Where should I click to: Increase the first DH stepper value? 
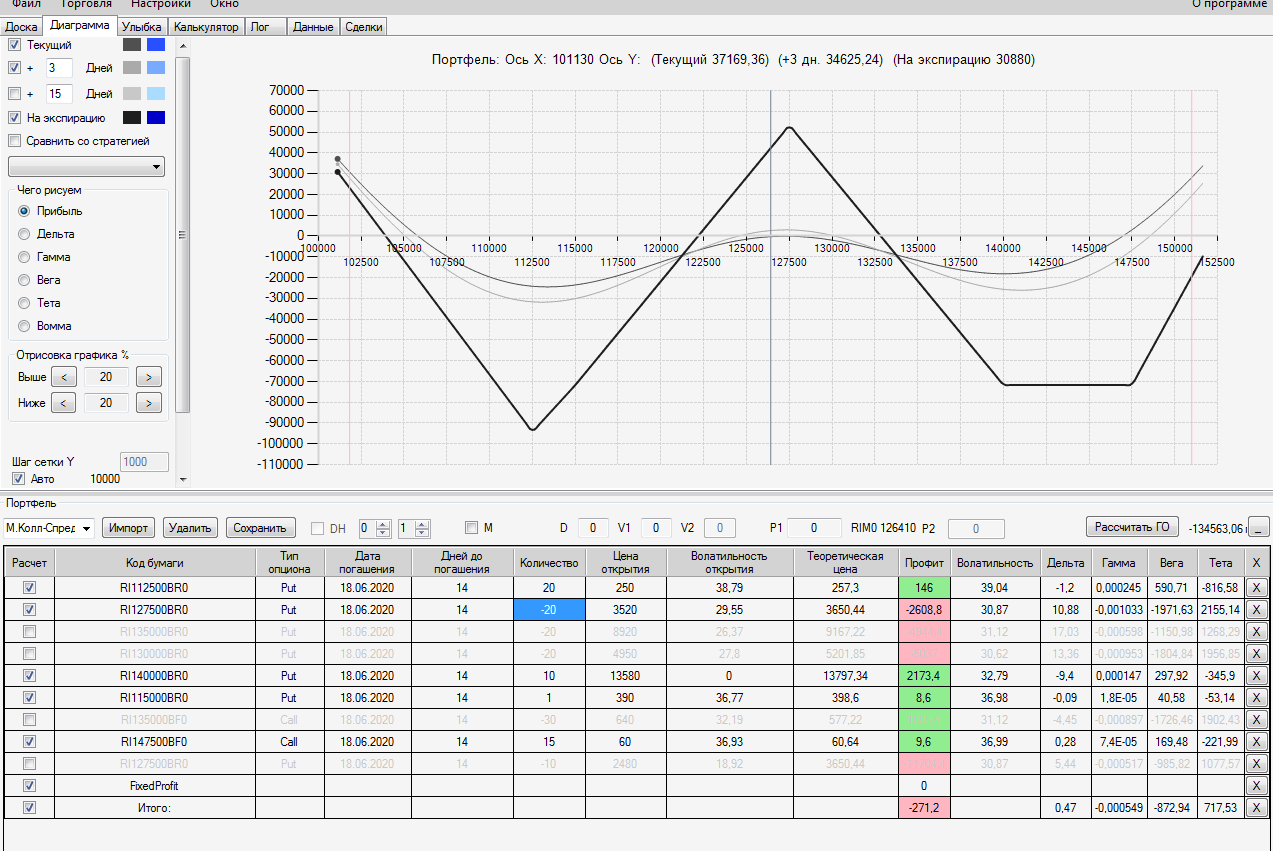(385, 523)
